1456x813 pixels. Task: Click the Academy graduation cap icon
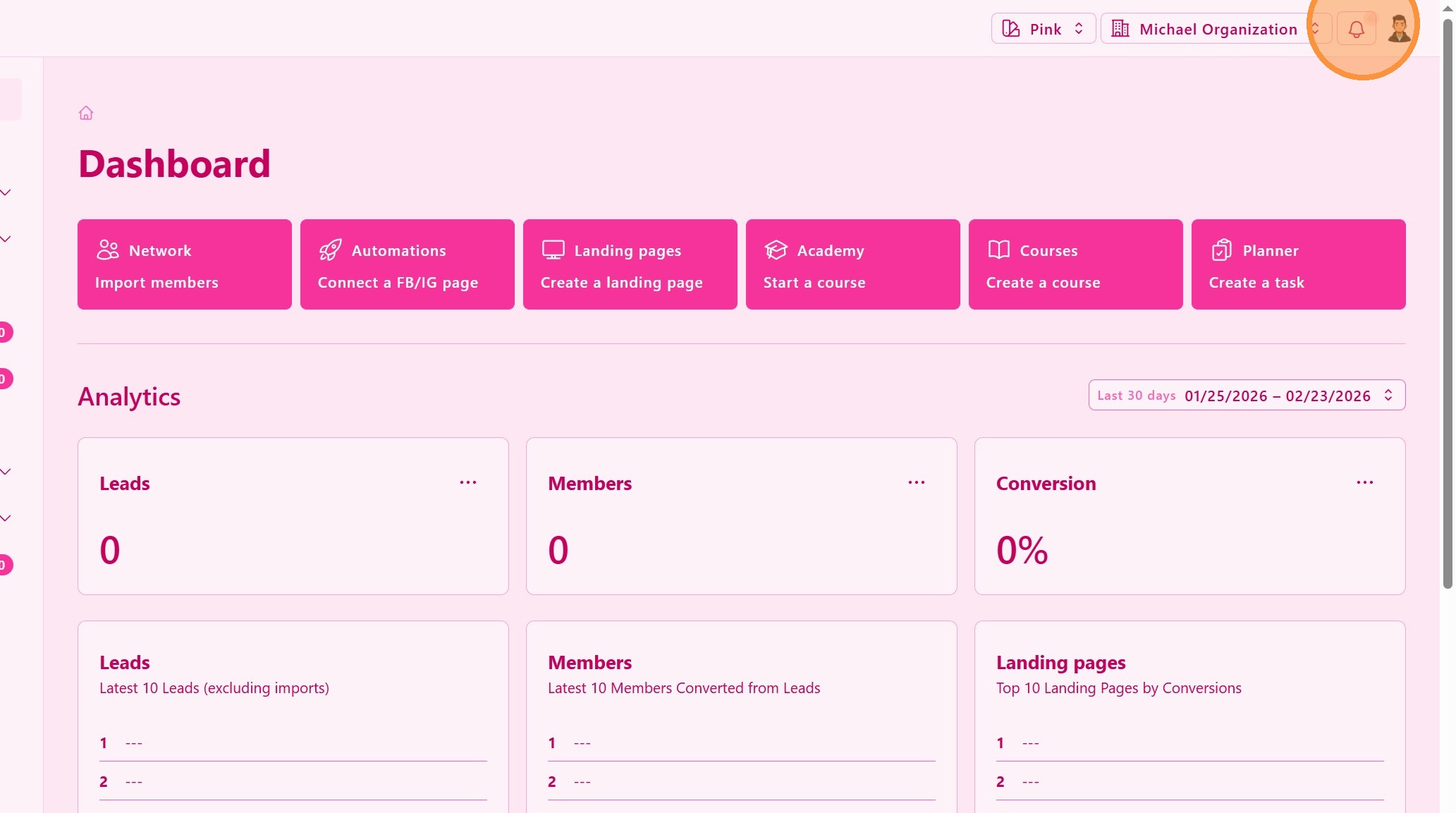(776, 250)
